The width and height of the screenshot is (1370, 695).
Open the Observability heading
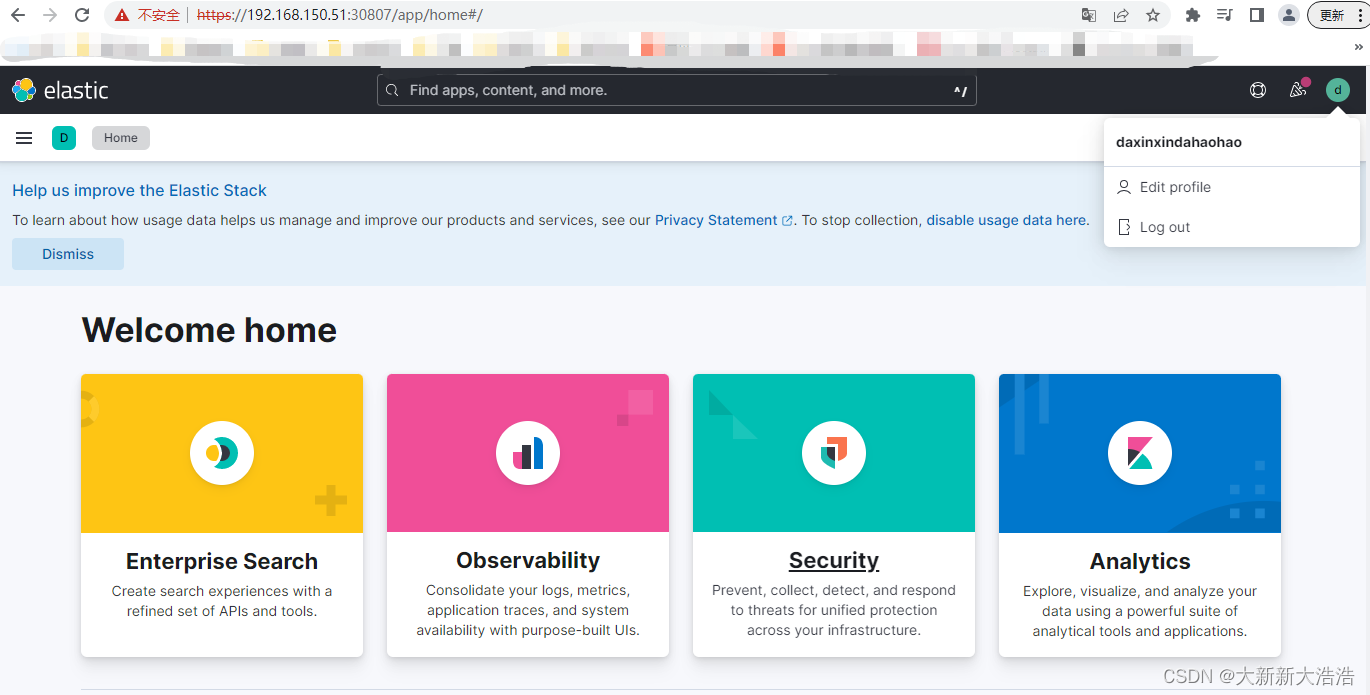[x=528, y=560]
